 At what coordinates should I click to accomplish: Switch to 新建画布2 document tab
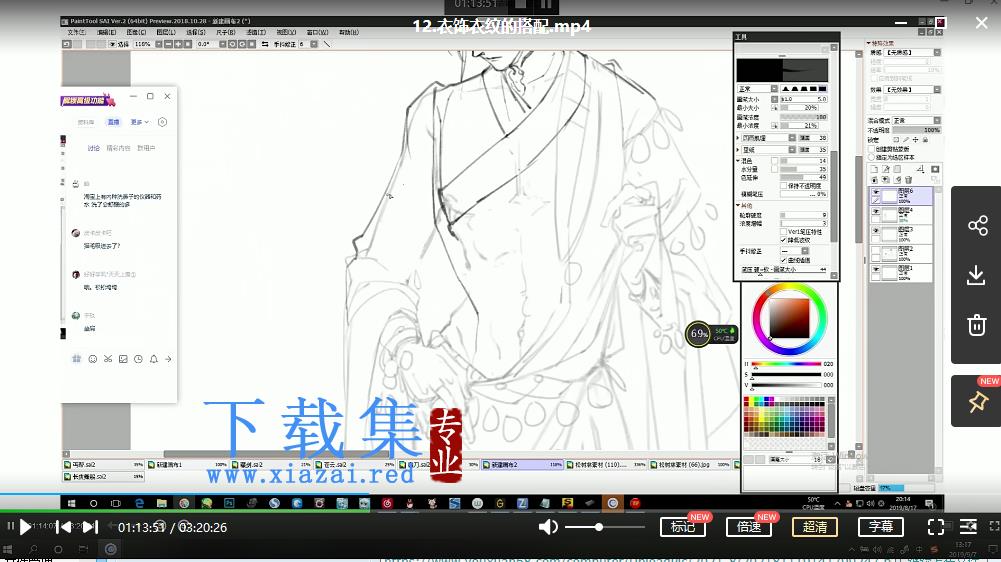(523, 465)
